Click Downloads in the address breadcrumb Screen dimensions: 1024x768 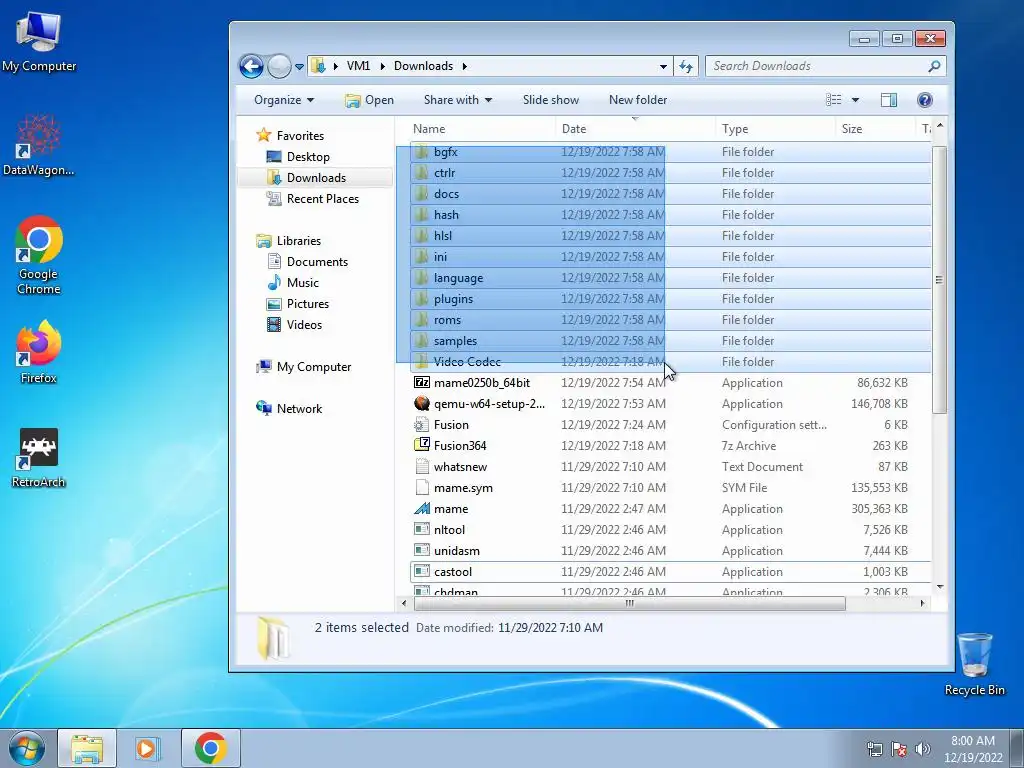coord(423,66)
